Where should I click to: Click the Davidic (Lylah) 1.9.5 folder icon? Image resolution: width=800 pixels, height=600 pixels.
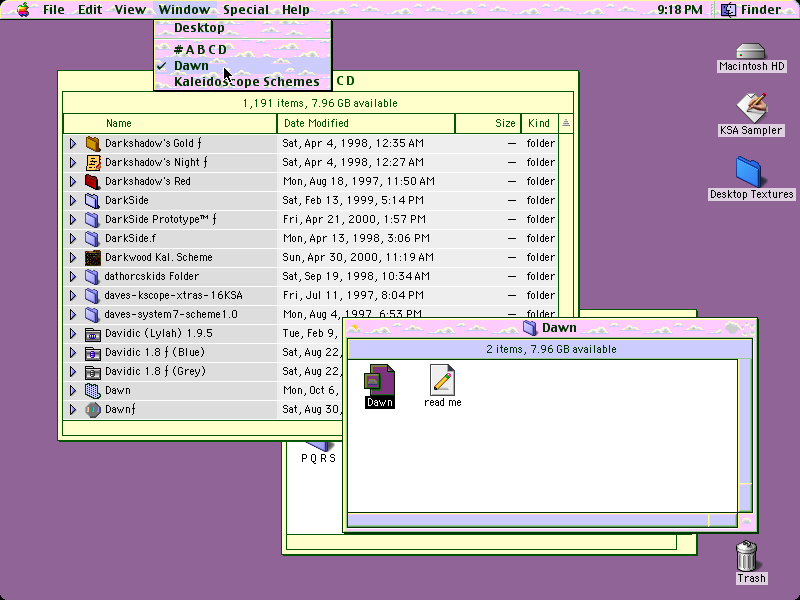coord(92,334)
